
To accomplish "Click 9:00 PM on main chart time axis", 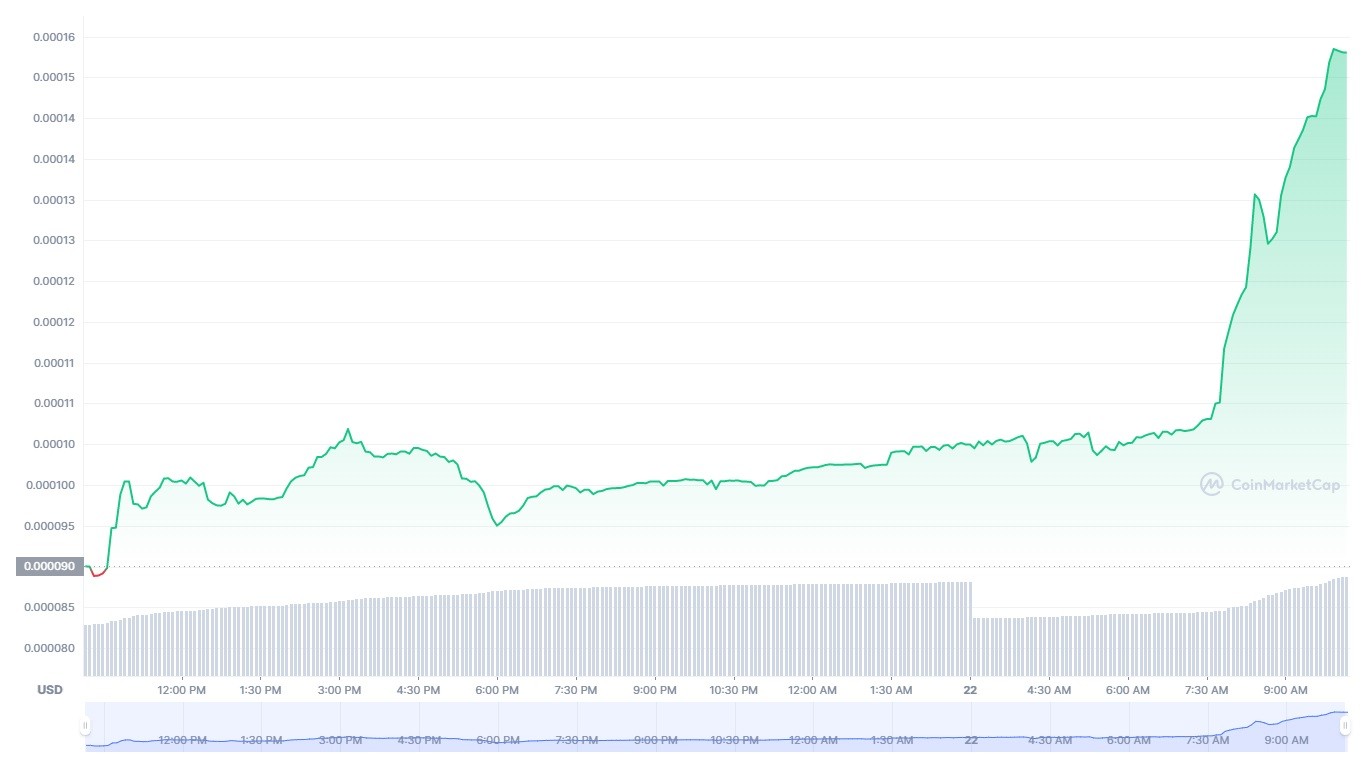I will 655,690.
